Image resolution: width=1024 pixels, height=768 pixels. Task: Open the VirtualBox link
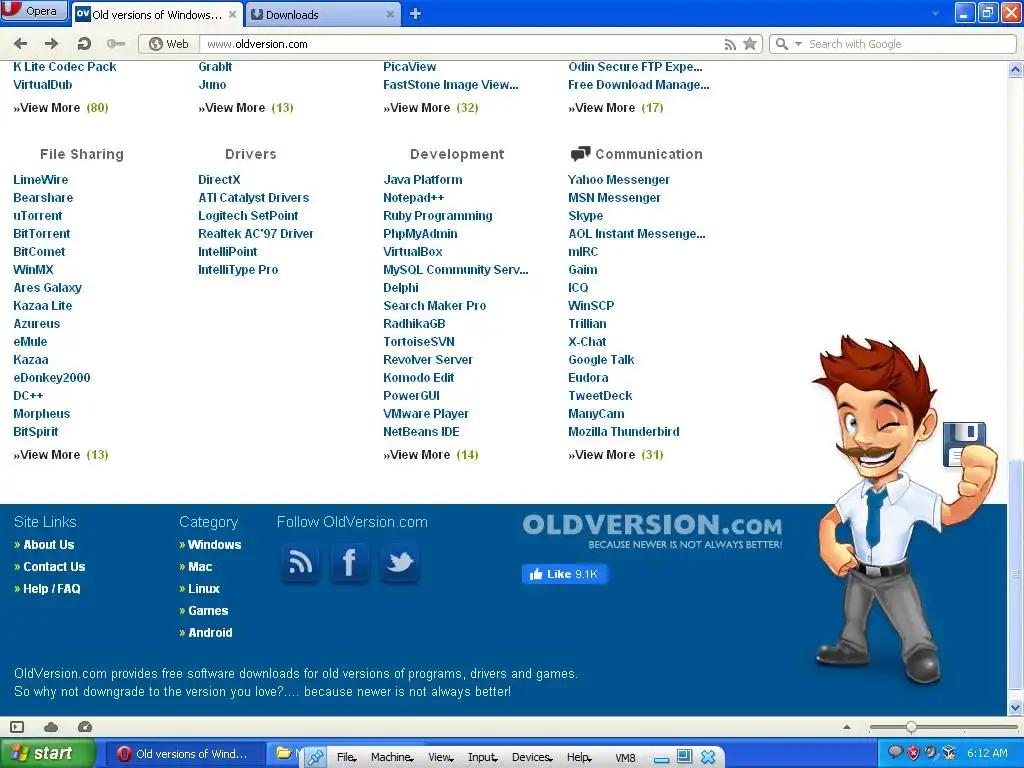coord(413,251)
